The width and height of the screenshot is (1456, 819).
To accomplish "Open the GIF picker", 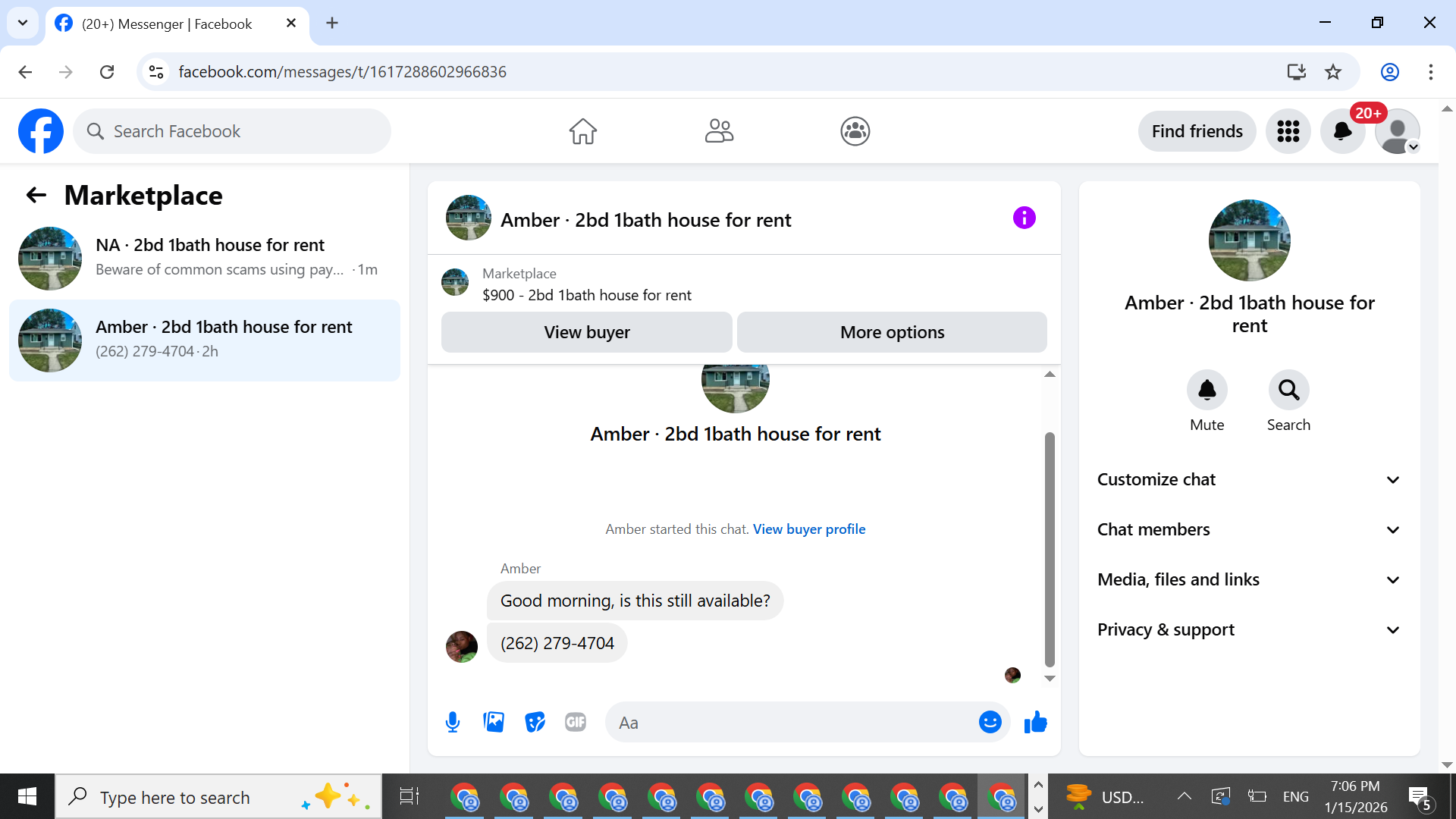I will click(576, 722).
